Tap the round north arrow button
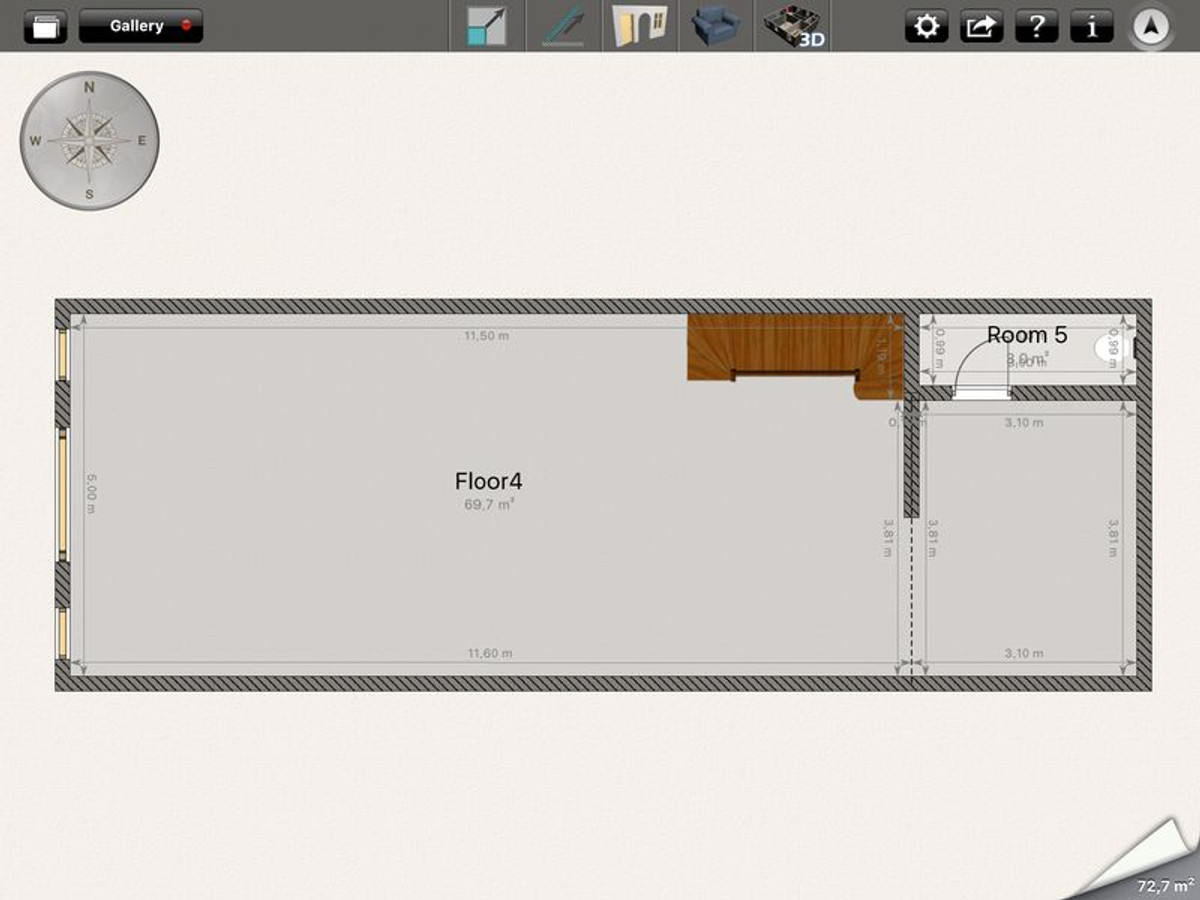Image resolution: width=1200 pixels, height=900 pixels. point(1152,28)
